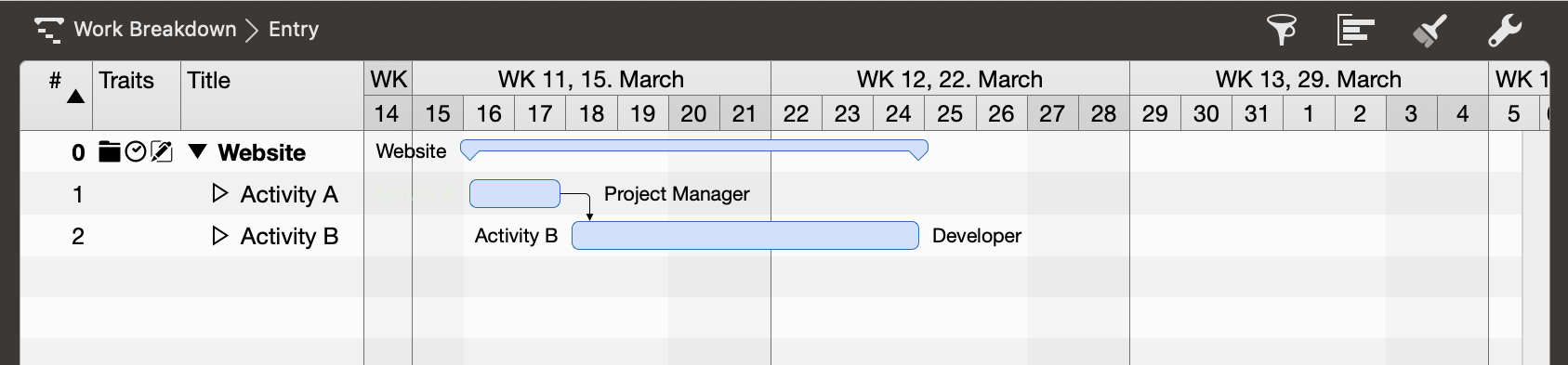
Task: Collapse the Website group triangle
Action: point(197,151)
